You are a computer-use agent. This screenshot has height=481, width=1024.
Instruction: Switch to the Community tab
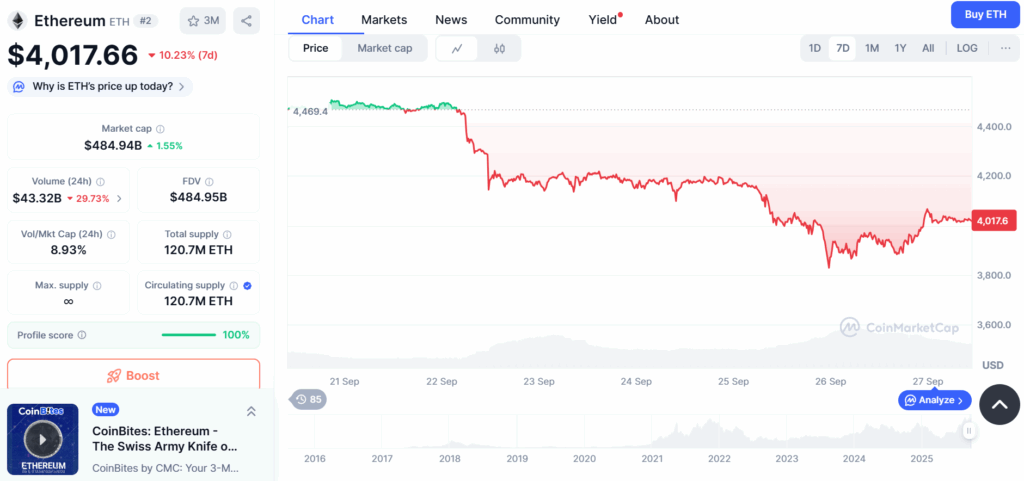(x=527, y=20)
